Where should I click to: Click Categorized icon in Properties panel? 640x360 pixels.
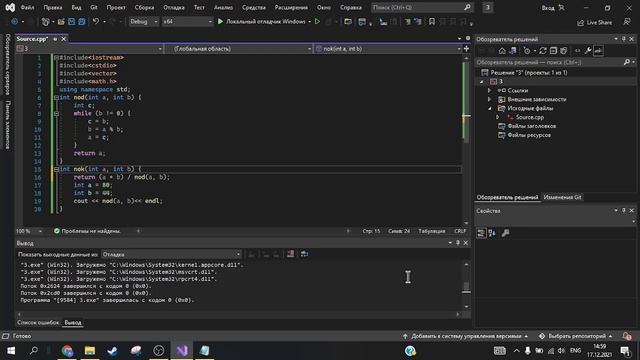481,233
